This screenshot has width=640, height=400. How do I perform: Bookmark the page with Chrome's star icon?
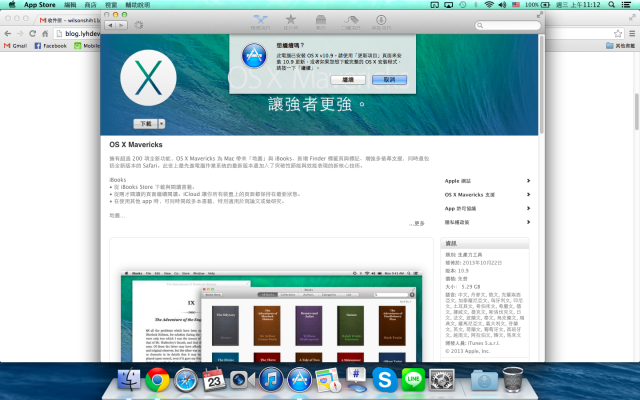tap(618, 33)
